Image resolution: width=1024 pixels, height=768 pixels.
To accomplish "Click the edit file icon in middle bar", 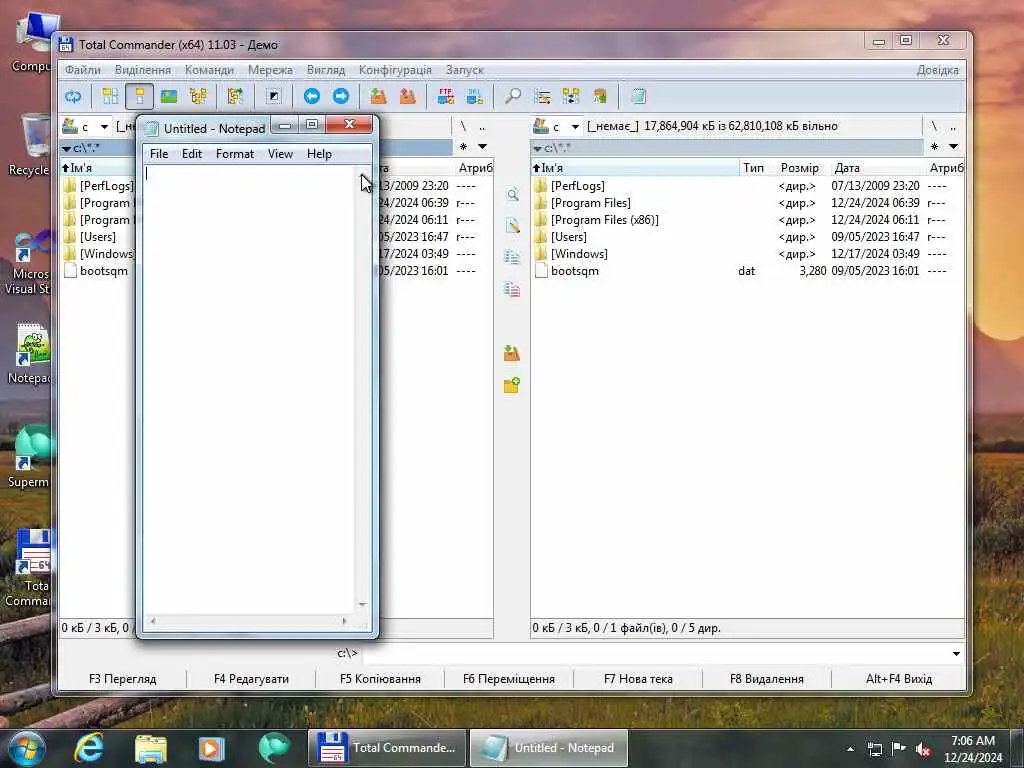I will [x=513, y=226].
